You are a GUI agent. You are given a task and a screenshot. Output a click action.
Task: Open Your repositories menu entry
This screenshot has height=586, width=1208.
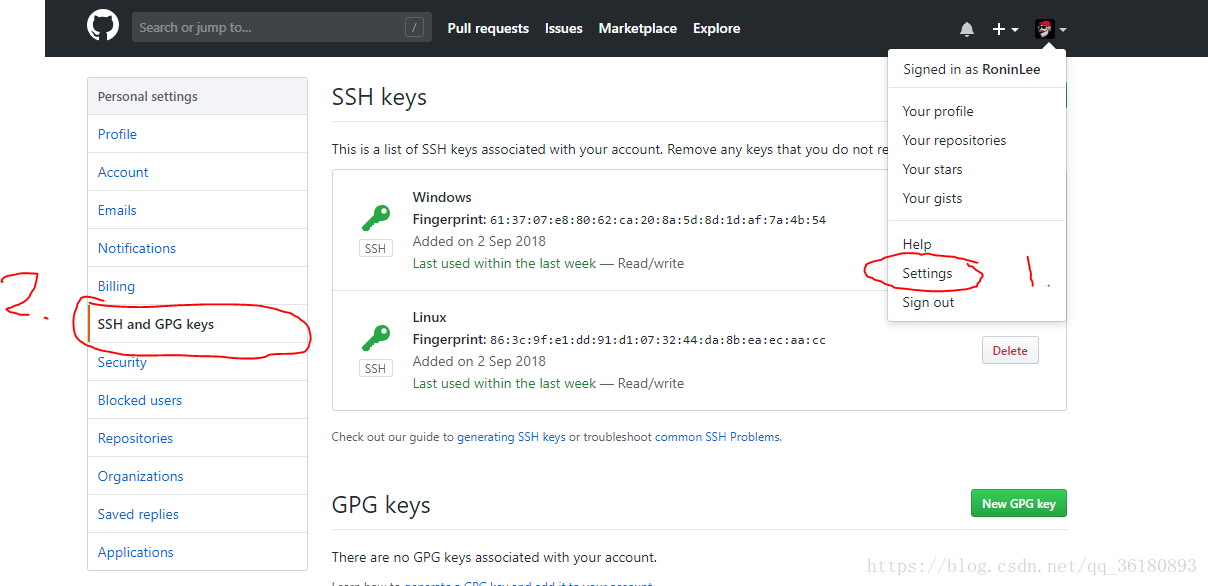954,140
